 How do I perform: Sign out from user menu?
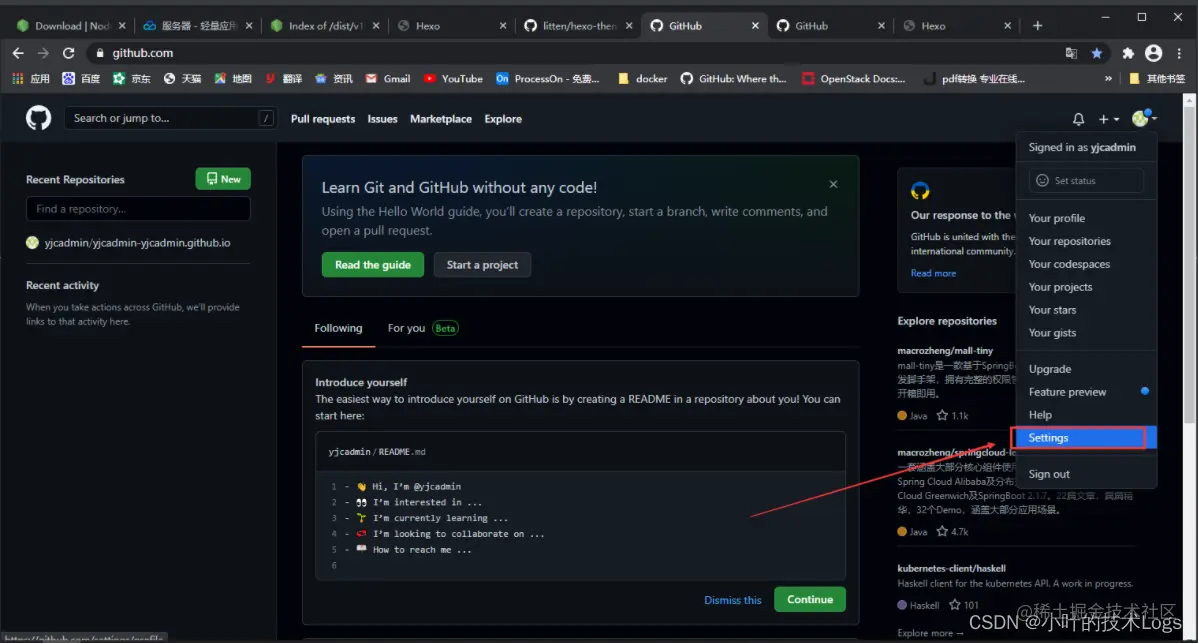[1086, 474]
